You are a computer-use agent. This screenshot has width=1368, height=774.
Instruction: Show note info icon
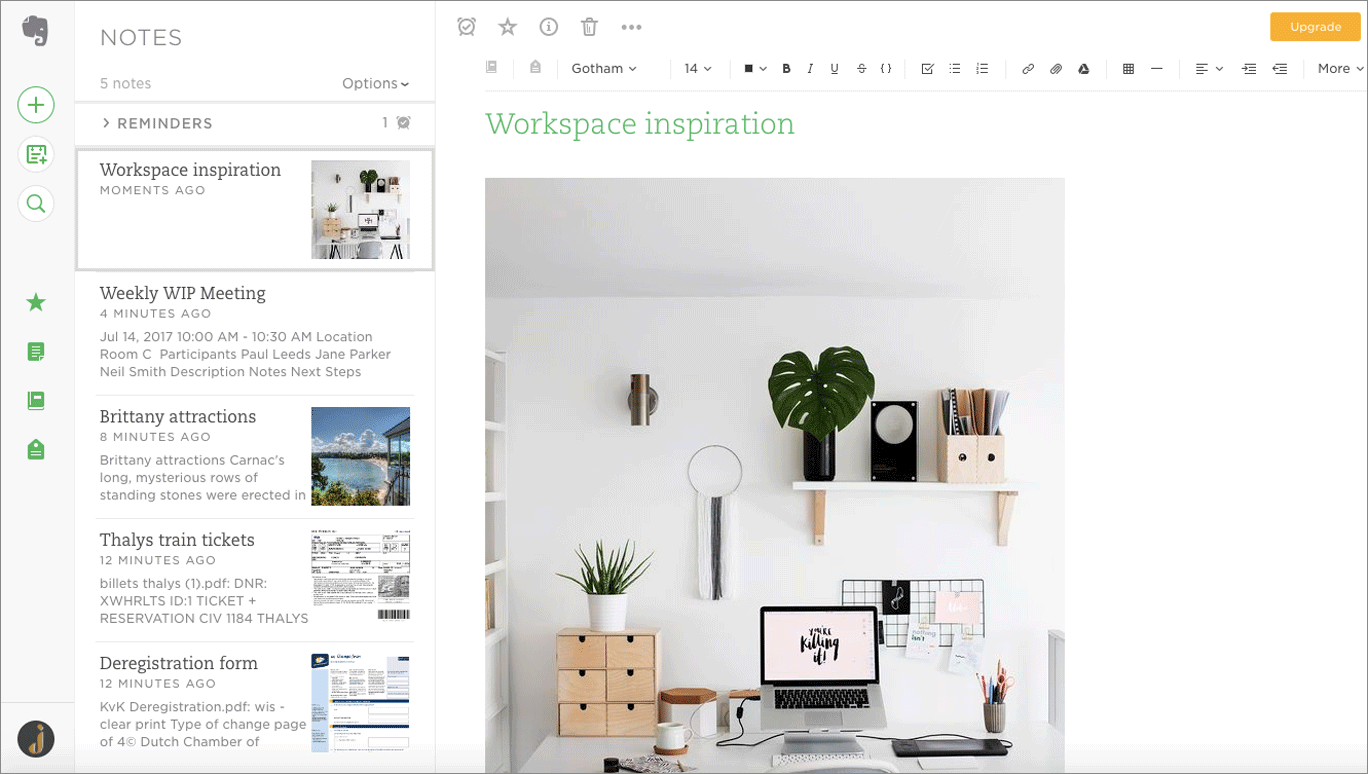(548, 27)
